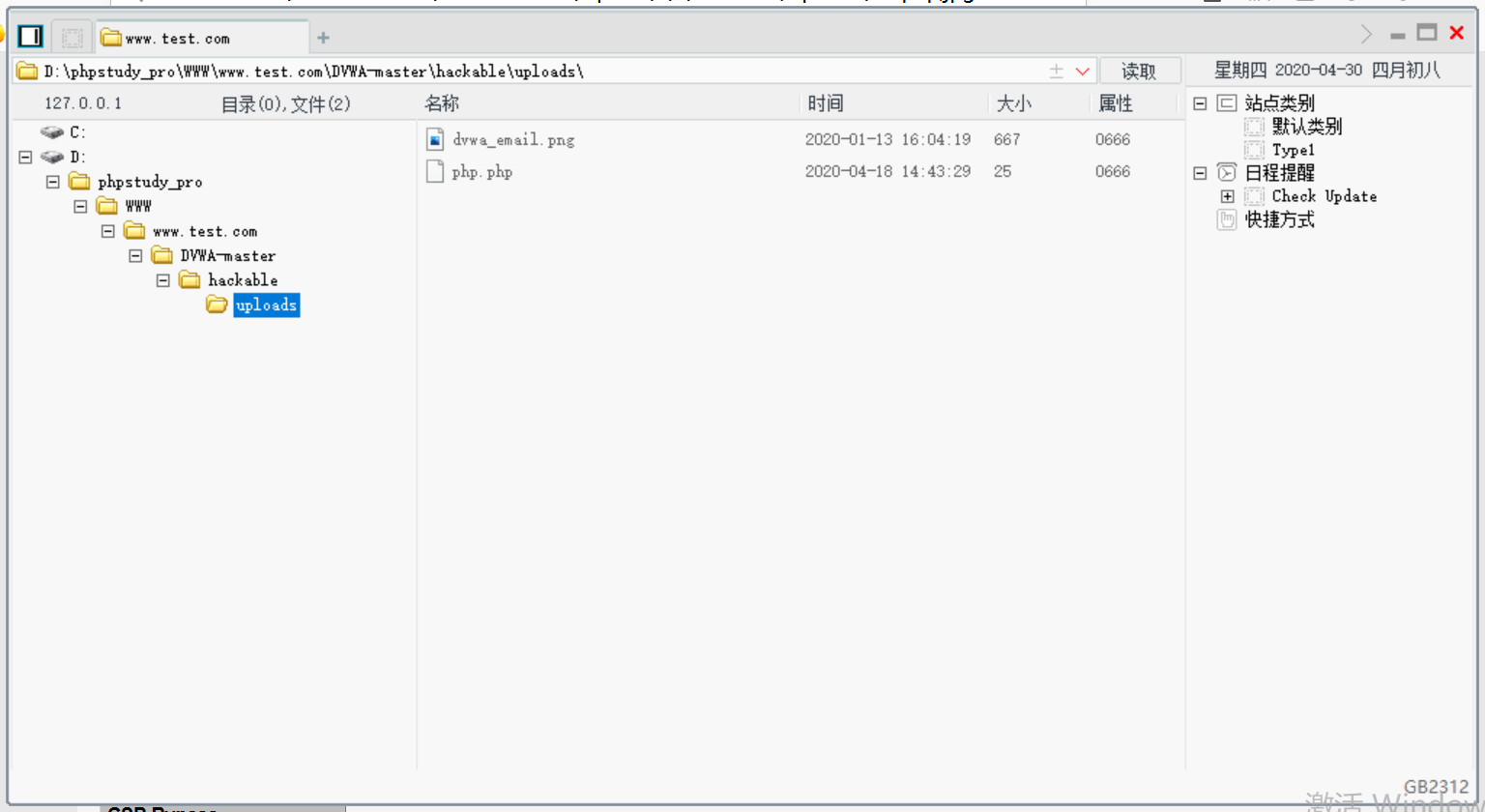The height and width of the screenshot is (812, 1485).
Task: Sort files by 大小 column header
Action: (x=1013, y=103)
